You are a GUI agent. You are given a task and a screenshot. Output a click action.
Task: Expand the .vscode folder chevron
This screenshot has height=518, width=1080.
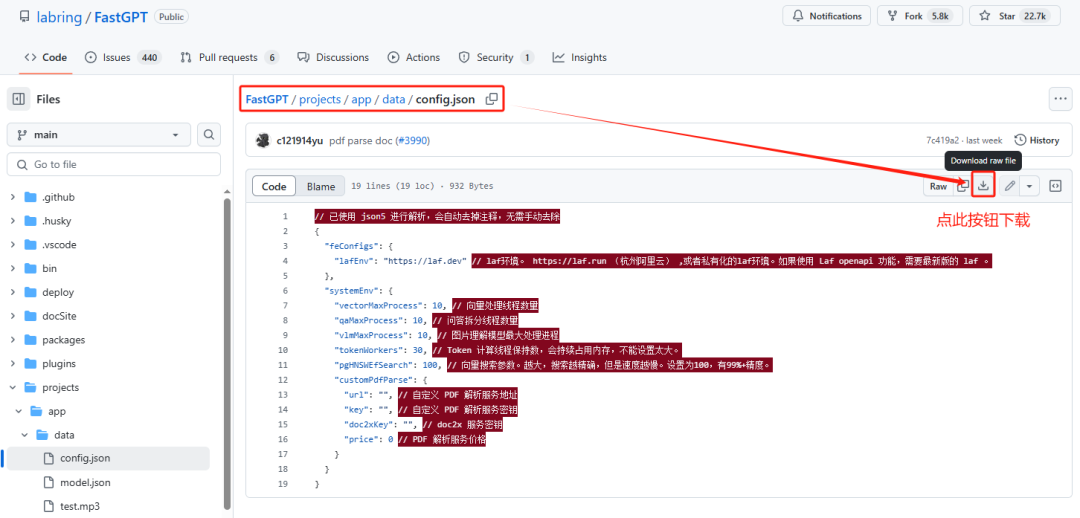click(x=12, y=245)
